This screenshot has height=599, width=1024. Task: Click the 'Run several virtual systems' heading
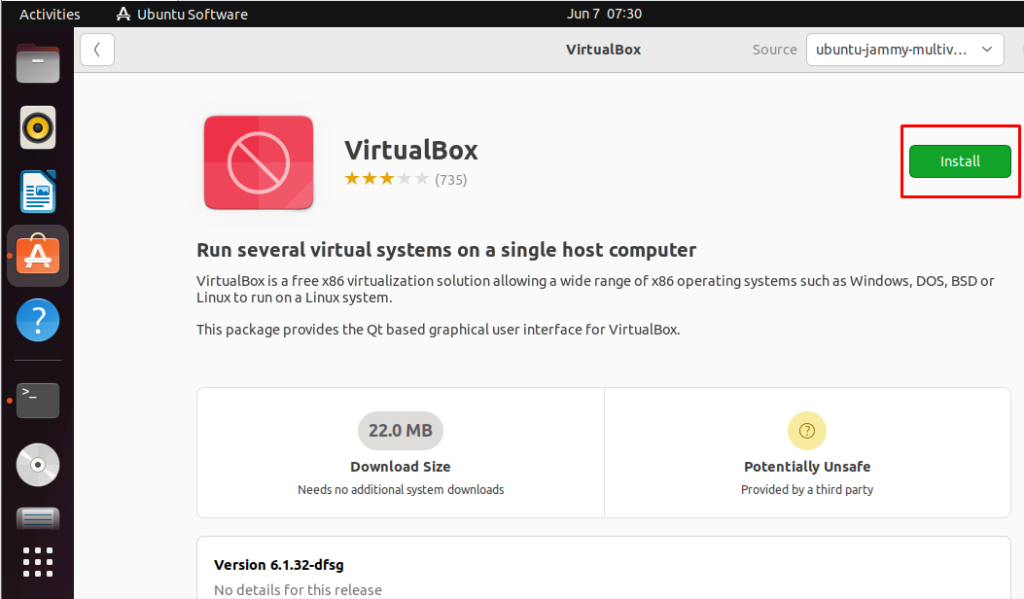coord(446,250)
